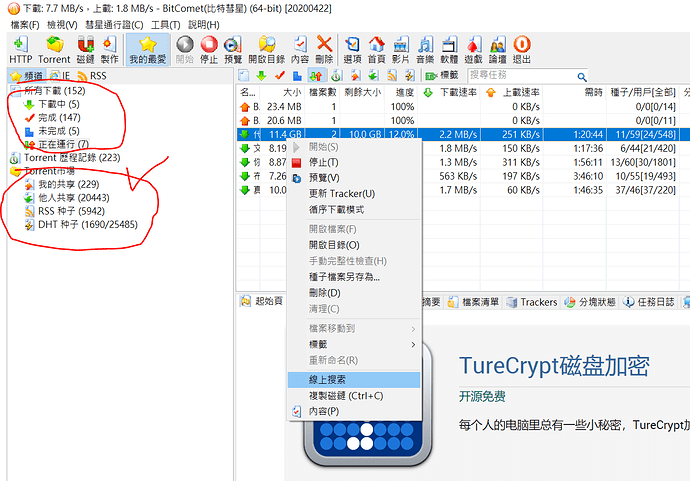
Task: Click the 預覽 preview toolbar icon
Action: click(x=233, y=50)
